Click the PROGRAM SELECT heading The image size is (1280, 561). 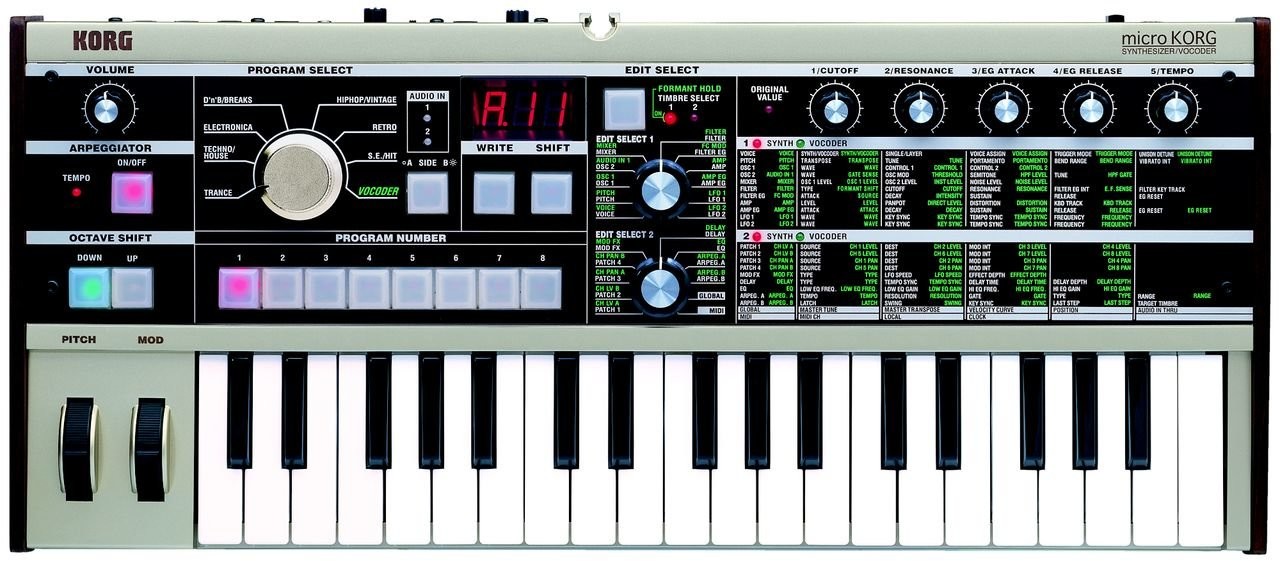coord(300,70)
